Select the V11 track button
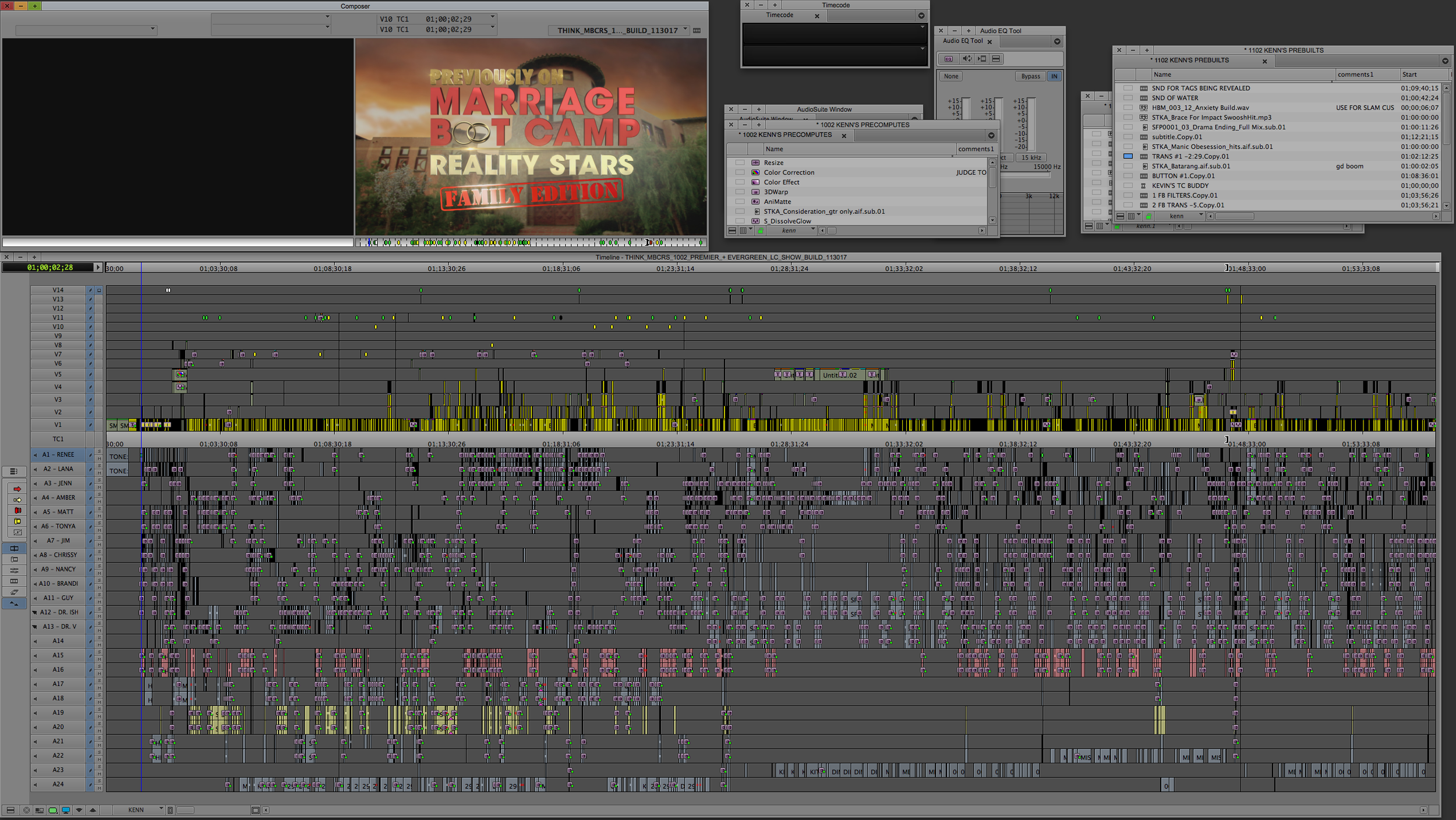Image resolution: width=1456 pixels, height=820 pixels. (58, 317)
